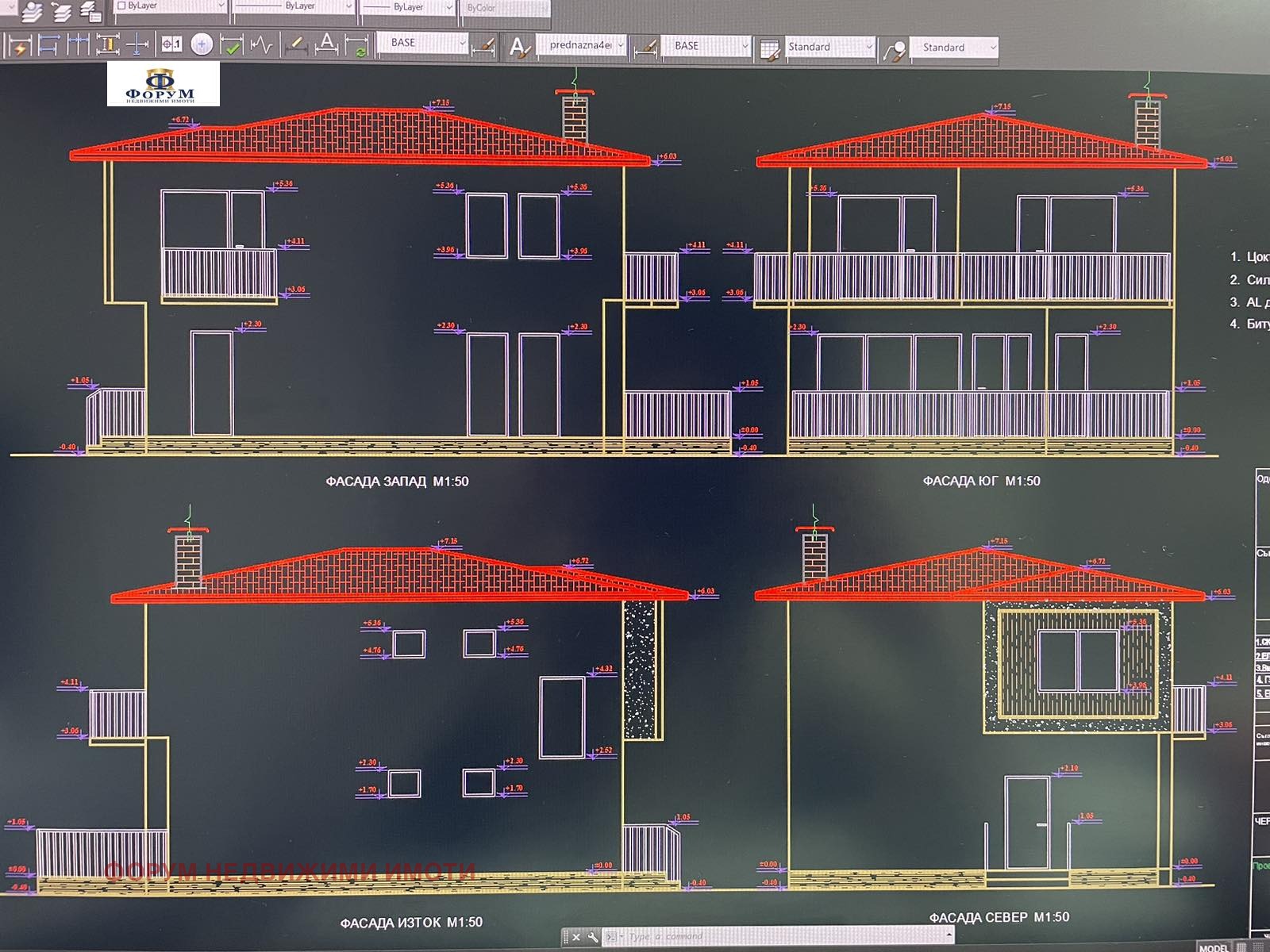Screen dimensions: 1270x952
Task: Click the Tolerance tool icon
Action: point(171,44)
